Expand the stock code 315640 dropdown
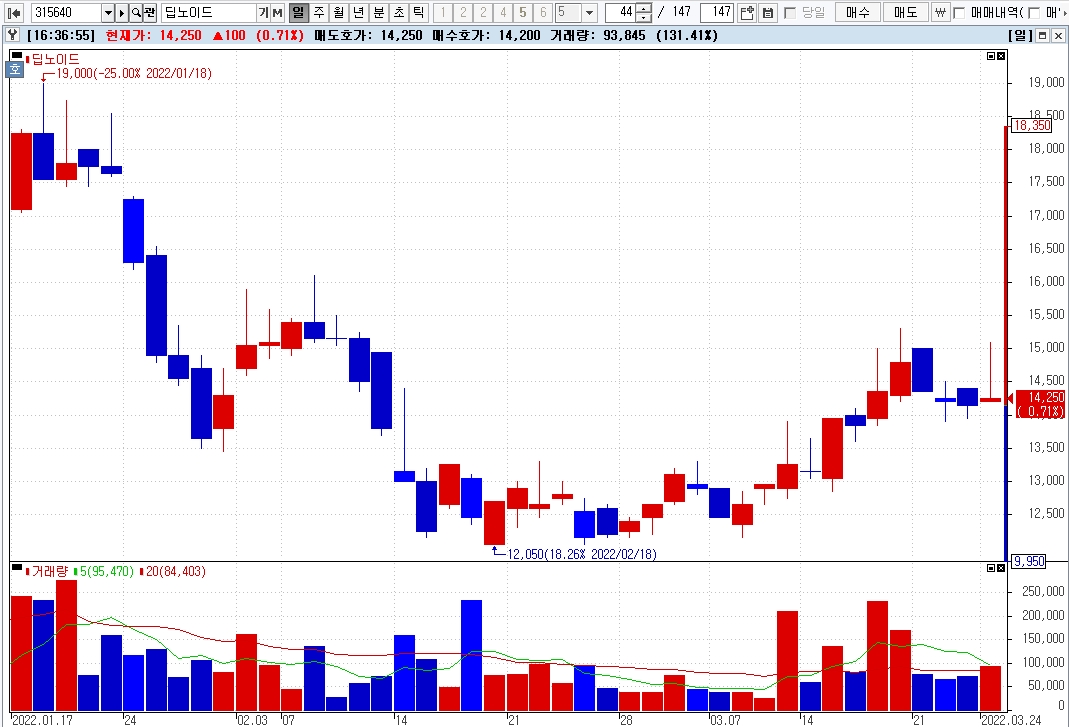This screenshot has height=727, width=1069. click(x=108, y=12)
